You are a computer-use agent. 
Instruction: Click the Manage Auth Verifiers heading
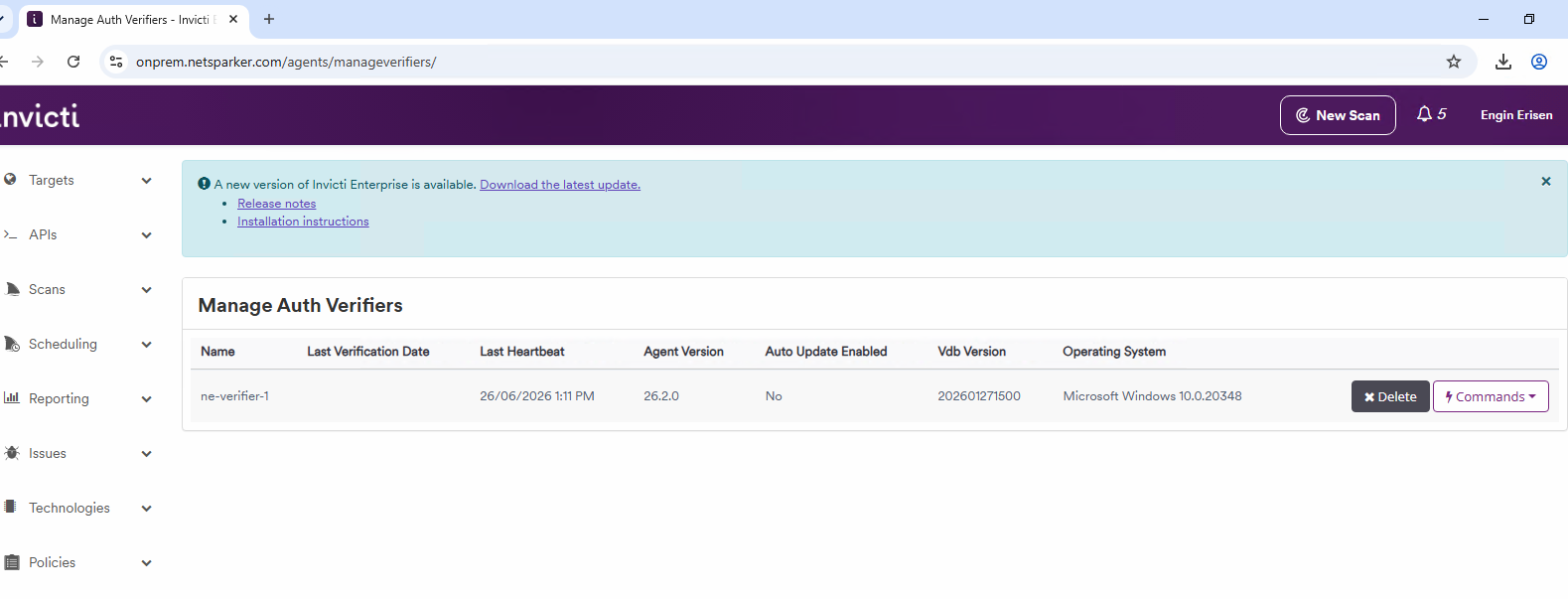[x=301, y=306]
